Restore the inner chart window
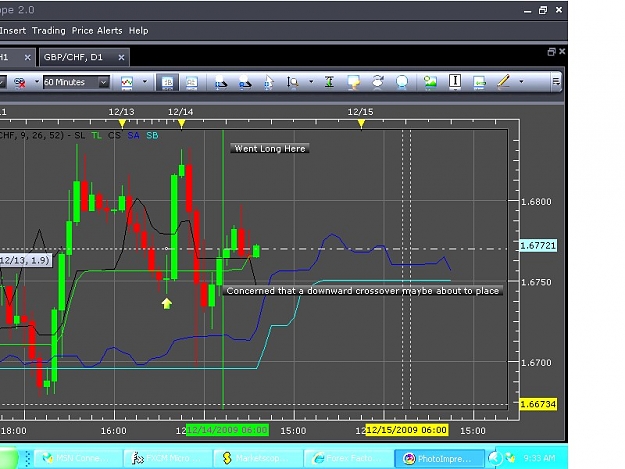625x469 pixels. coord(552,51)
